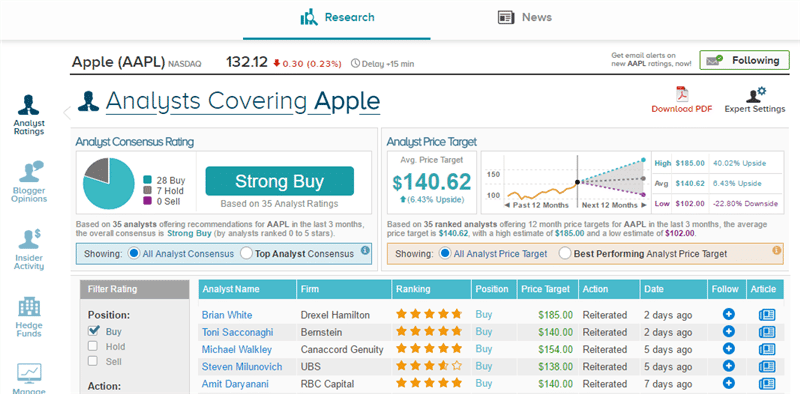Click the $154.00 price target cell
Viewport: 800px width, 394px height.
click(555, 350)
